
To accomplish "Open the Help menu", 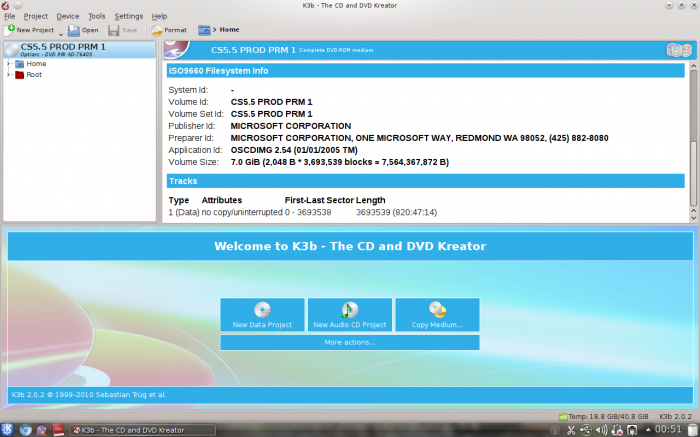I will pyautogui.click(x=159, y=16).
